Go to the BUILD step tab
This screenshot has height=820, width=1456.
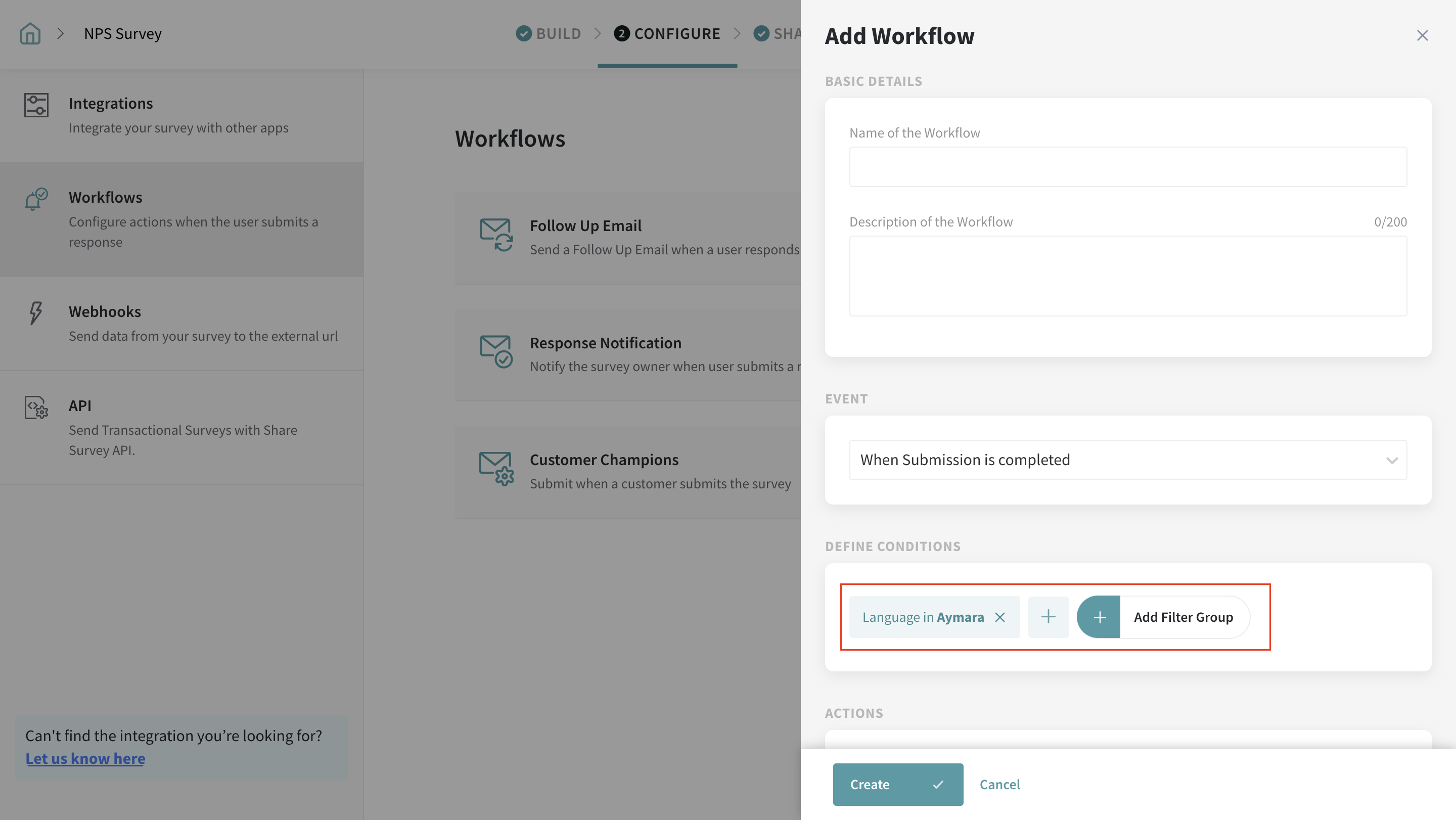tap(549, 34)
